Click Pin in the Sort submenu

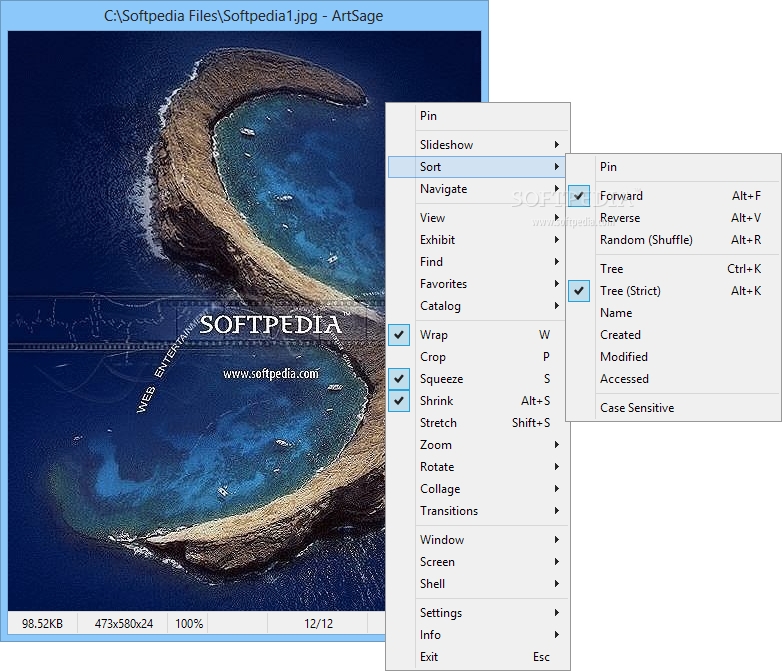(x=673, y=167)
